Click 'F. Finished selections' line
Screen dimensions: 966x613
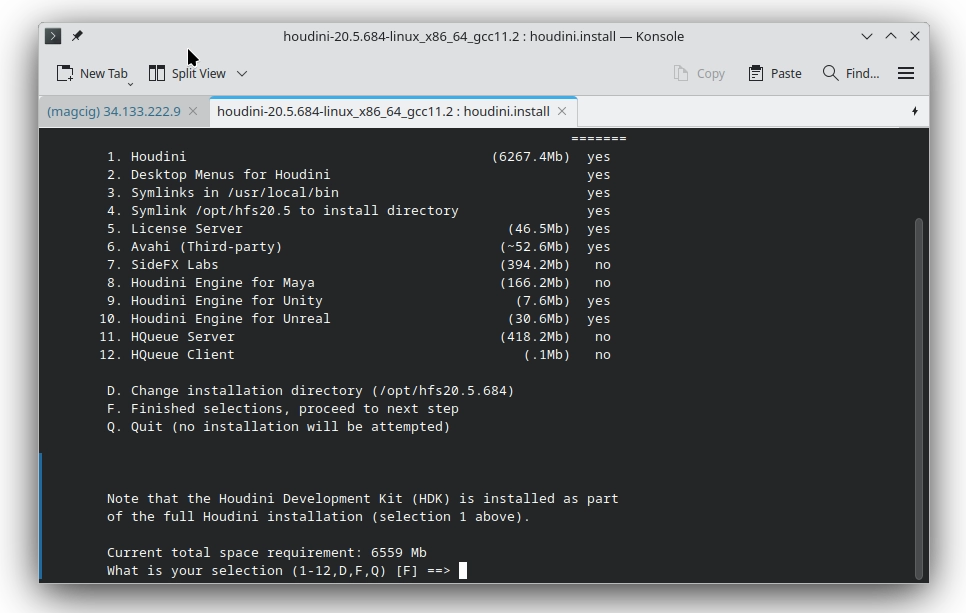pos(283,408)
